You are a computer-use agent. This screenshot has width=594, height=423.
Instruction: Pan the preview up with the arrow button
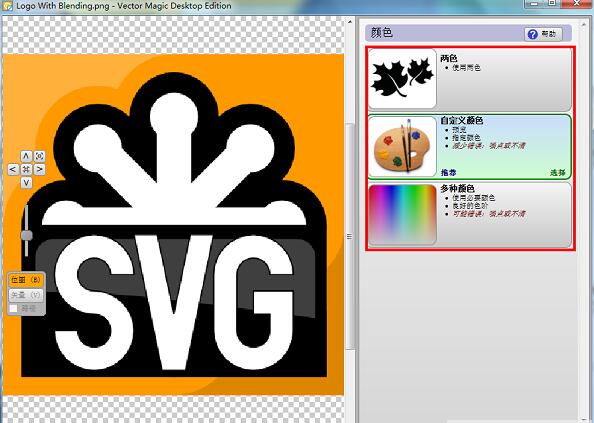26,156
